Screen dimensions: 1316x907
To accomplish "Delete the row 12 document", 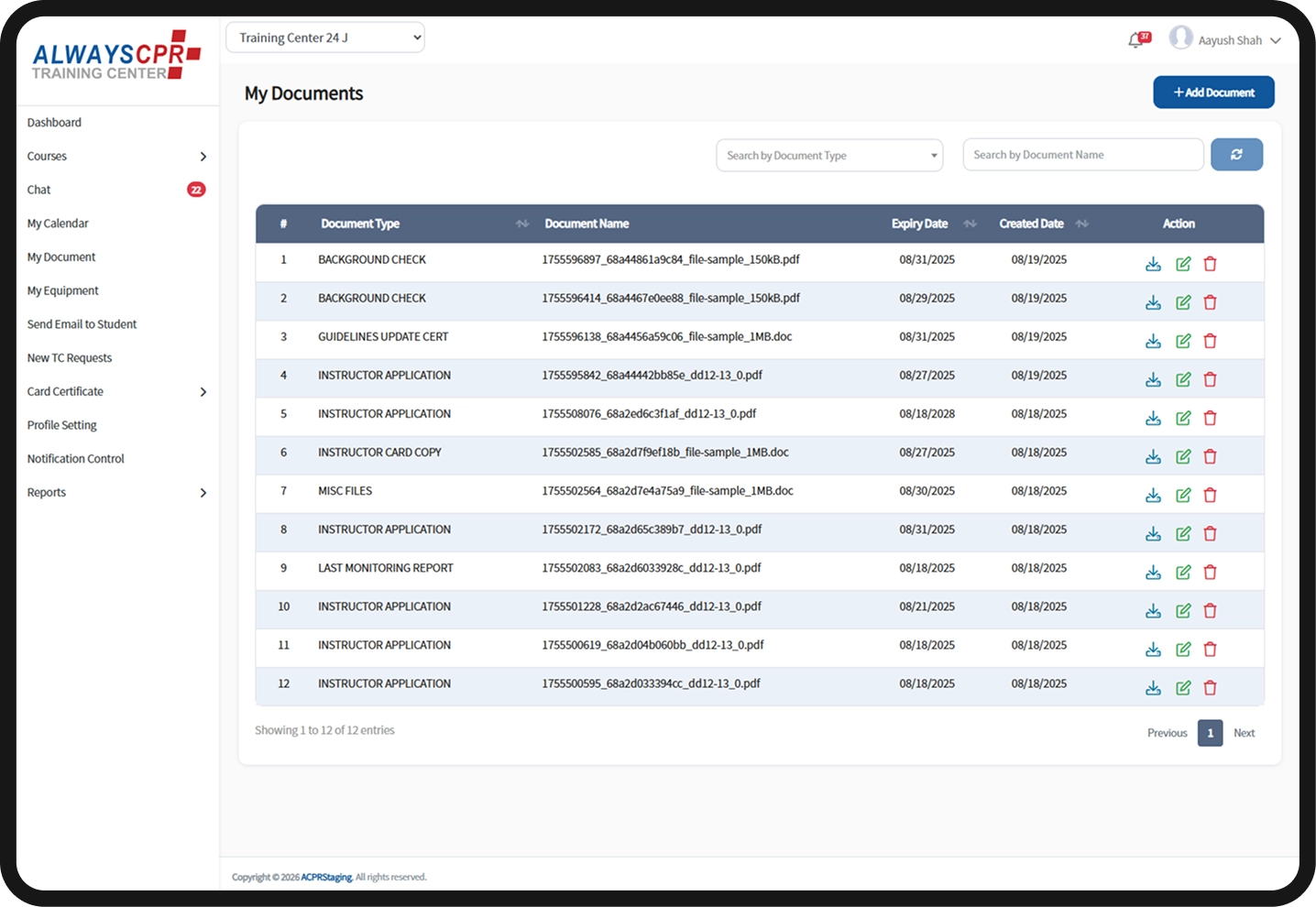I will (1210, 687).
